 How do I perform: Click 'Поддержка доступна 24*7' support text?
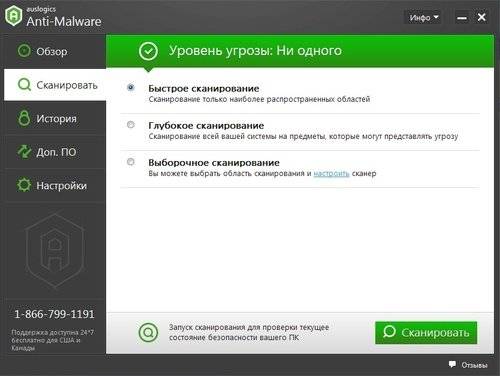[52, 340]
